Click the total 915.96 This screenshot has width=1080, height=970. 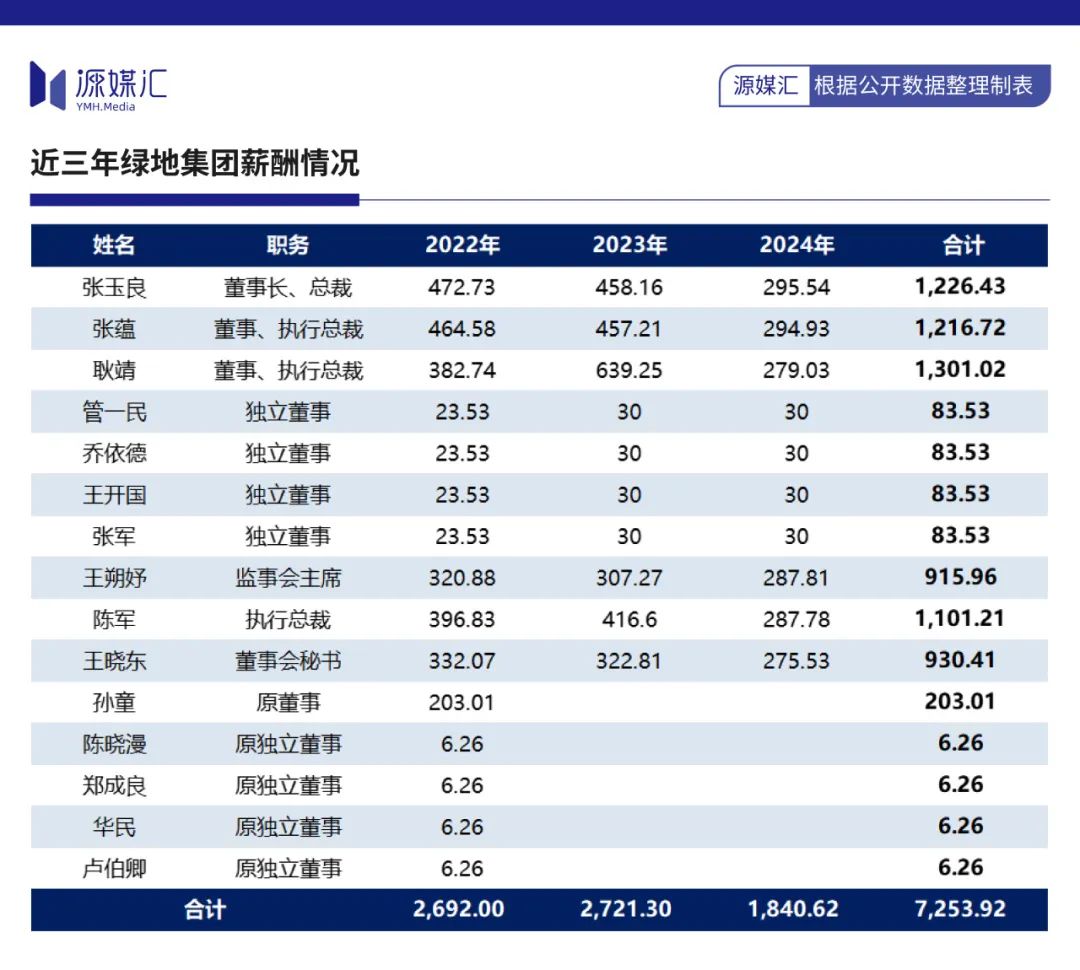click(x=960, y=577)
